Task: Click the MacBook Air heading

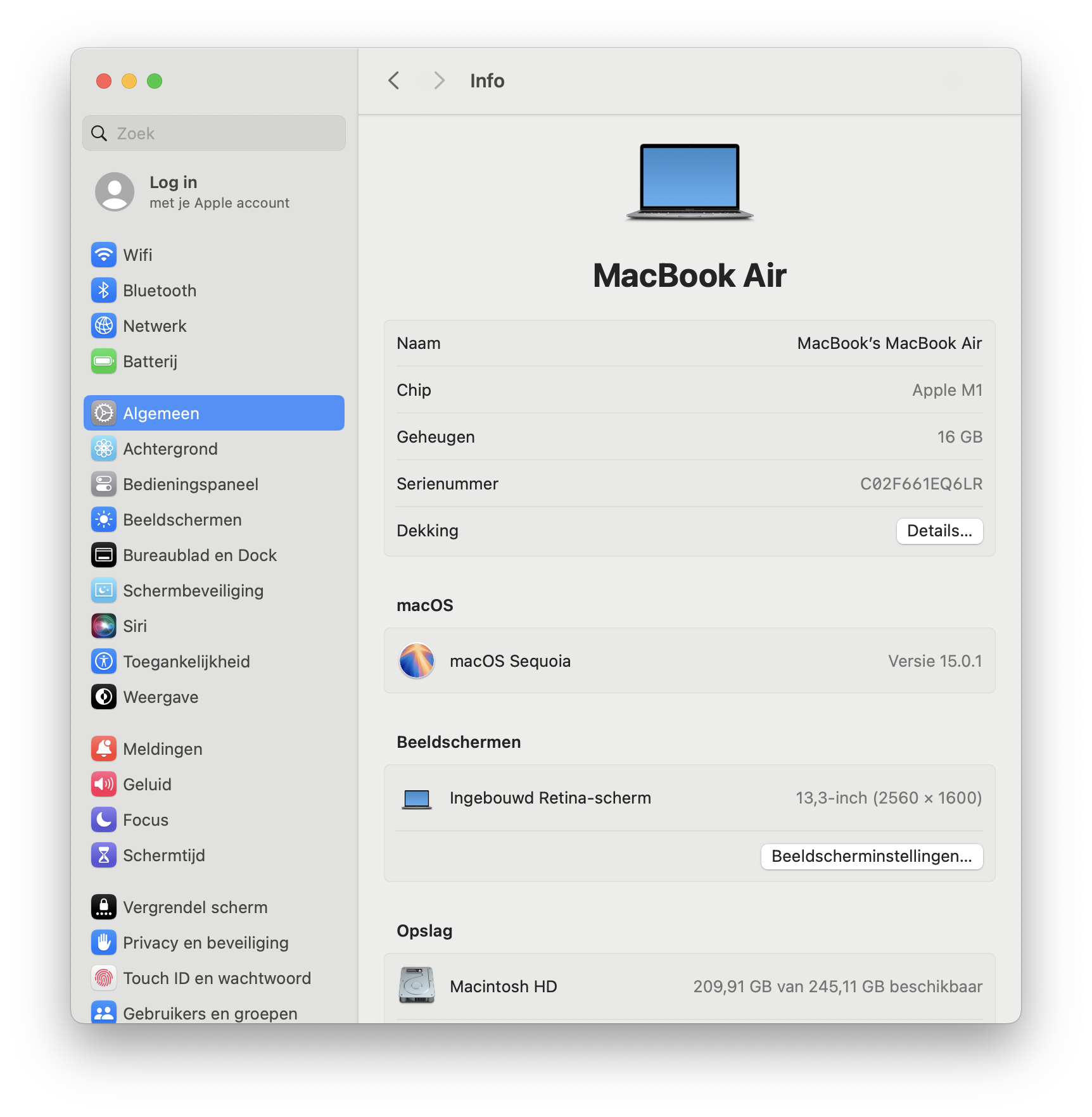Action: coord(690,276)
